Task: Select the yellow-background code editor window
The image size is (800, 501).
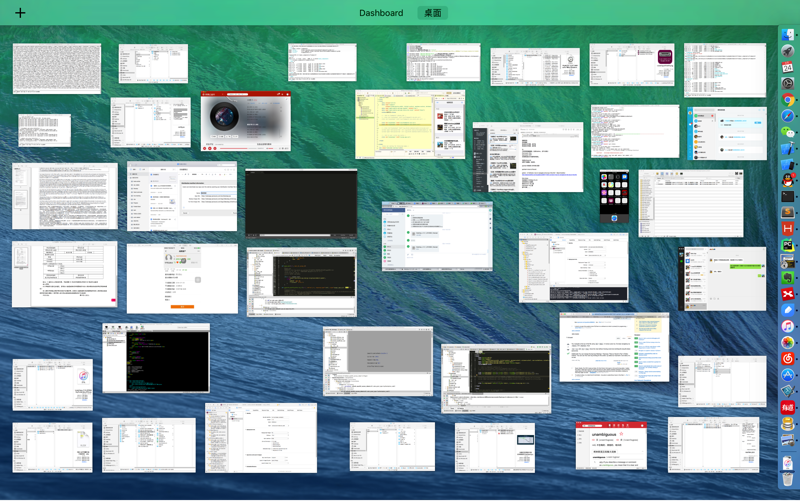Action: click(410, 124)
